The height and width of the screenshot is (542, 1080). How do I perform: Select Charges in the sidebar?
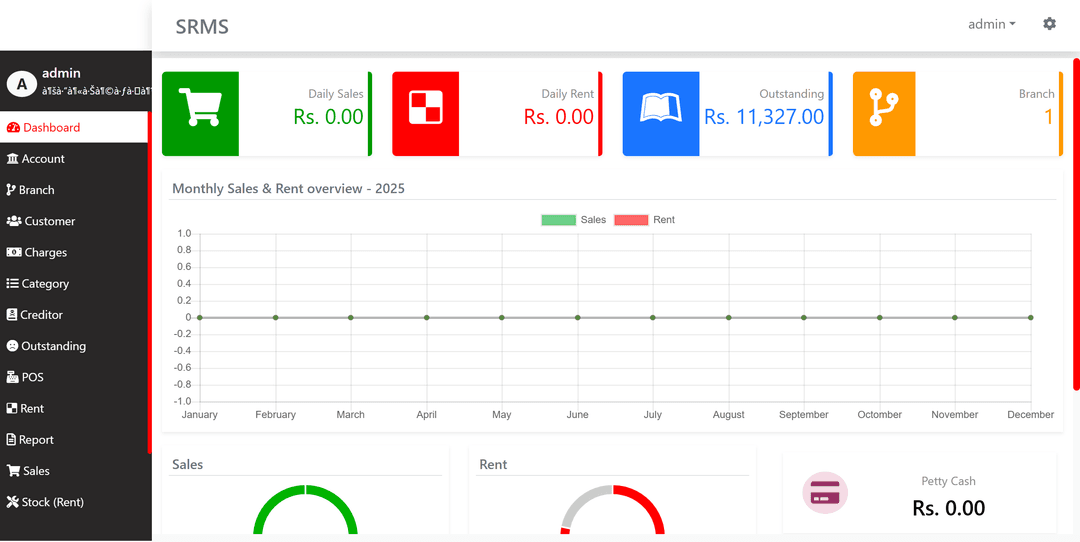(74, 252)
